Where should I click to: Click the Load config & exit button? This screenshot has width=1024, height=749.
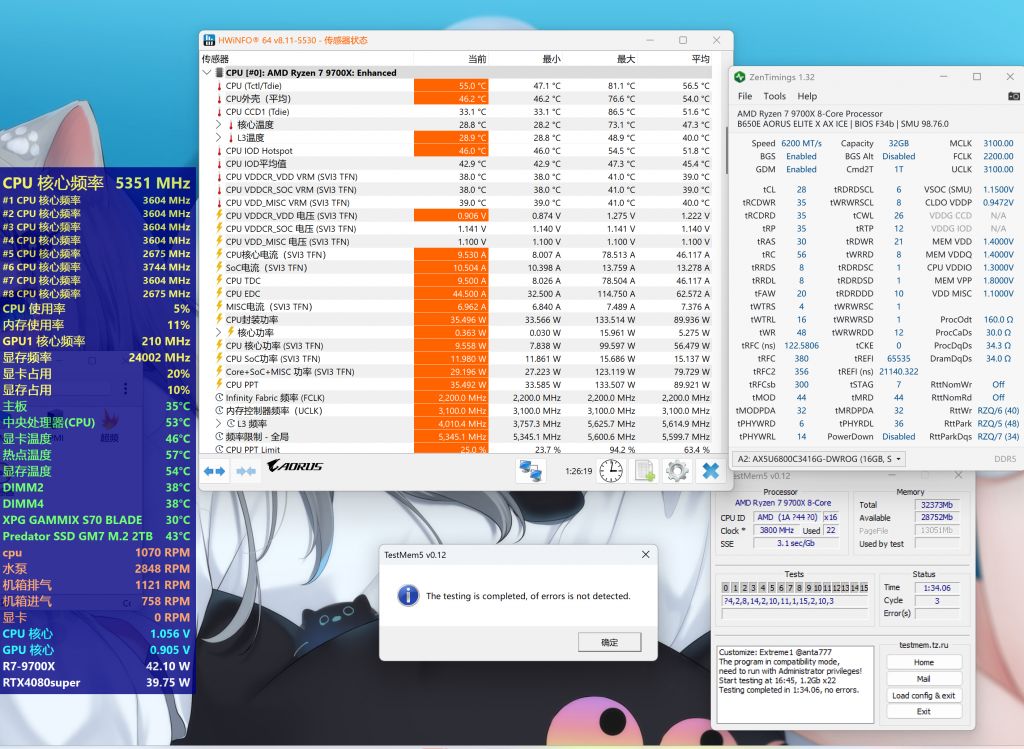click(923, 696)
